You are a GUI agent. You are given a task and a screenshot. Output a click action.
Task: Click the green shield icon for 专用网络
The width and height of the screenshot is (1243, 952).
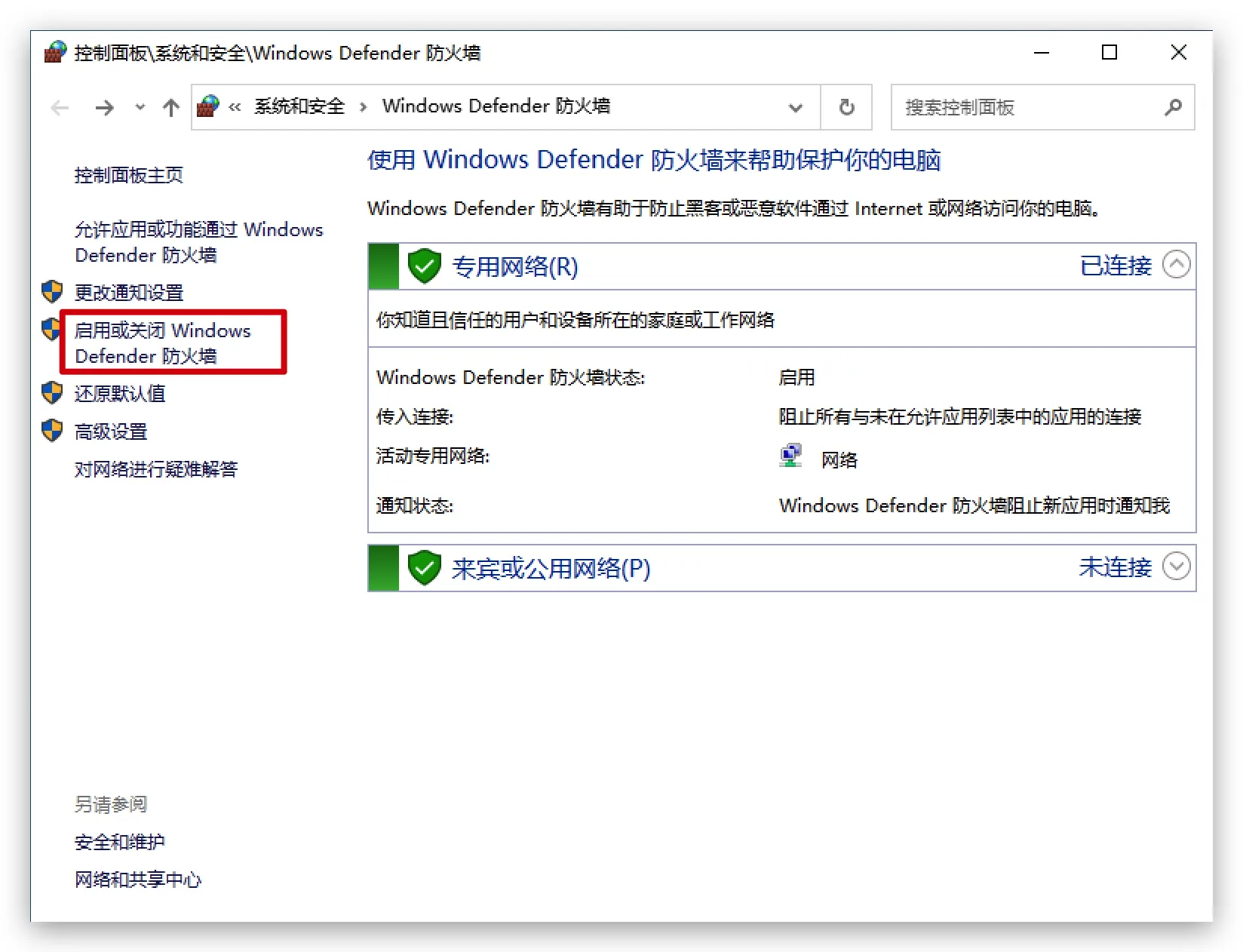(425, 266)
